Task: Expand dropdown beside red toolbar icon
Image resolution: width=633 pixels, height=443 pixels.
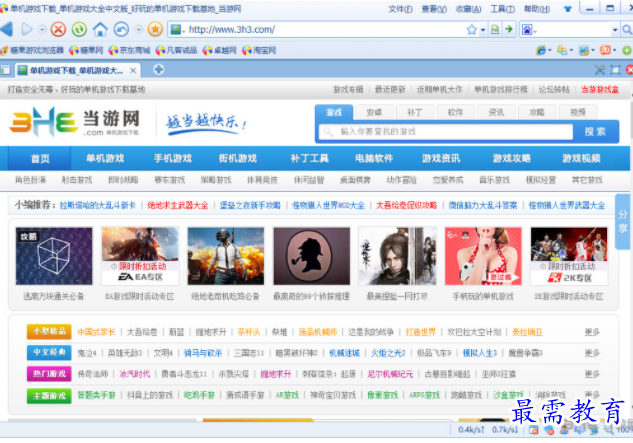Action: [614, 50]
